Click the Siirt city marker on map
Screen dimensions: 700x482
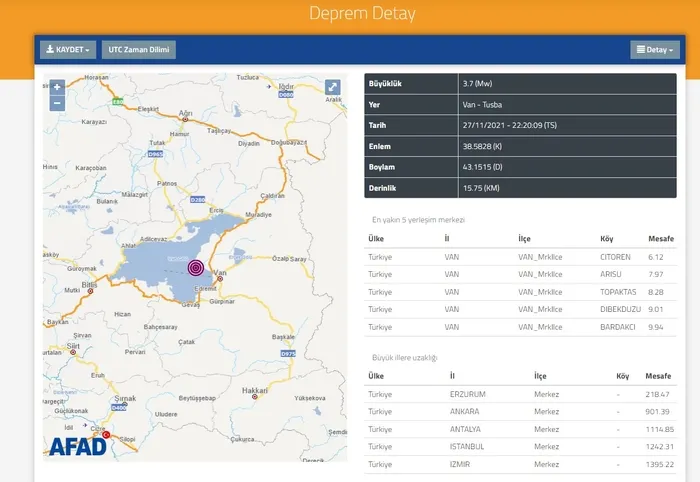[73, 352]
